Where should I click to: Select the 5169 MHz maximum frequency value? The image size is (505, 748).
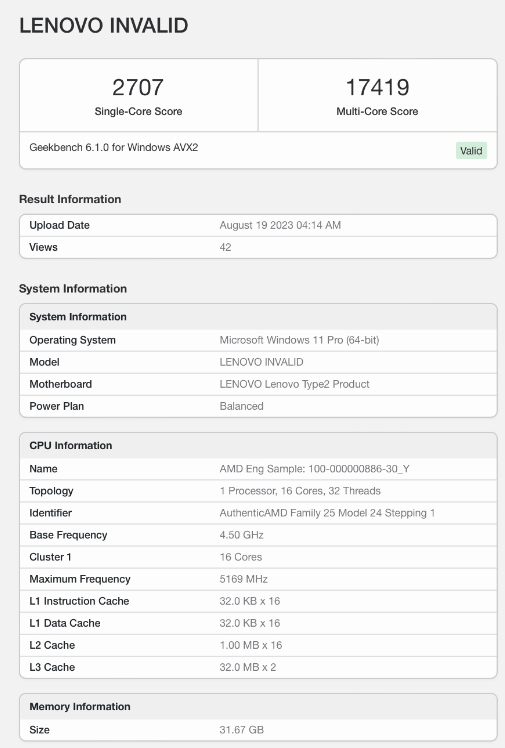(x=243, y=579)
